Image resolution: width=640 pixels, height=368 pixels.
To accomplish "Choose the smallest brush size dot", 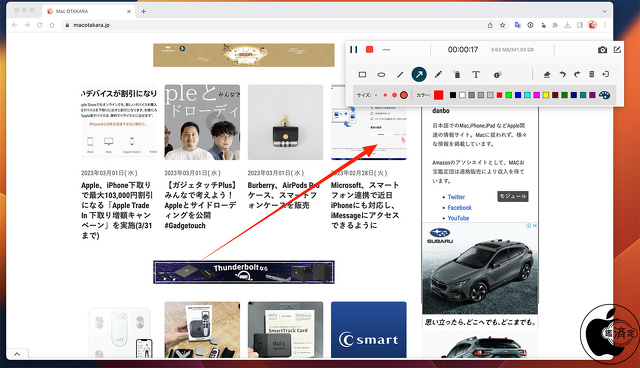I will tap(376, 95).
